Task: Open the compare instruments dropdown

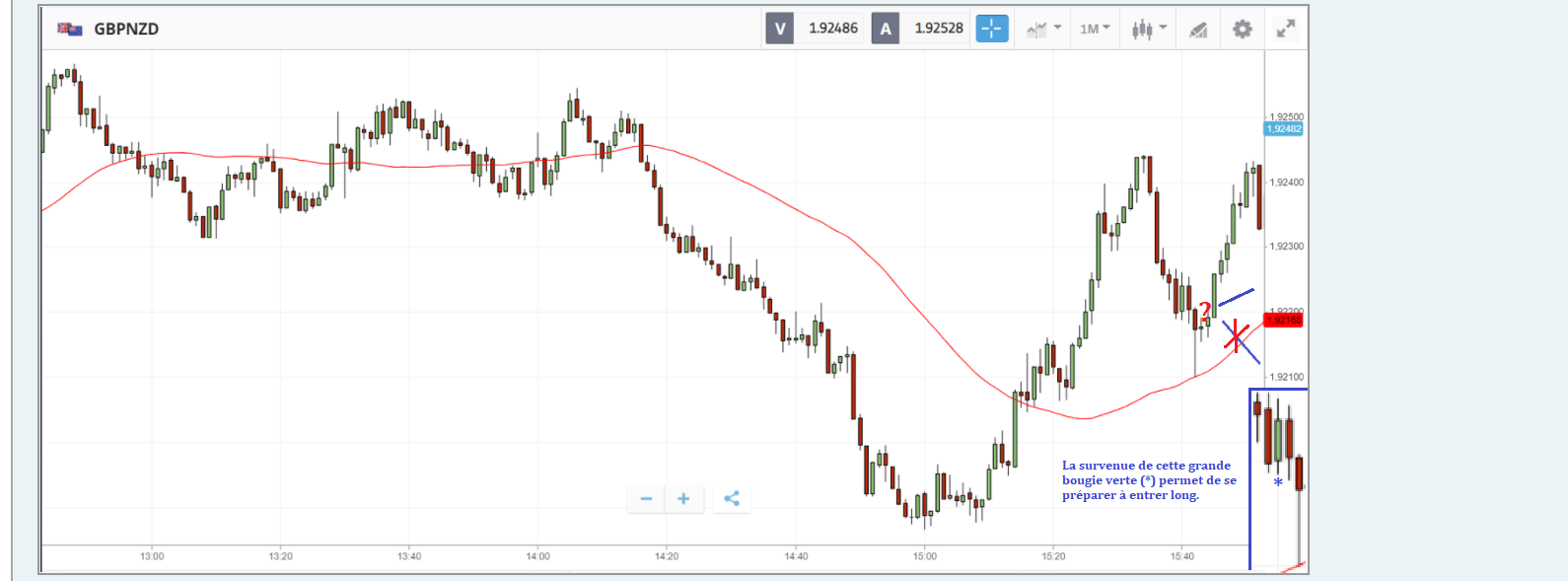Action: coord(1043,29)
